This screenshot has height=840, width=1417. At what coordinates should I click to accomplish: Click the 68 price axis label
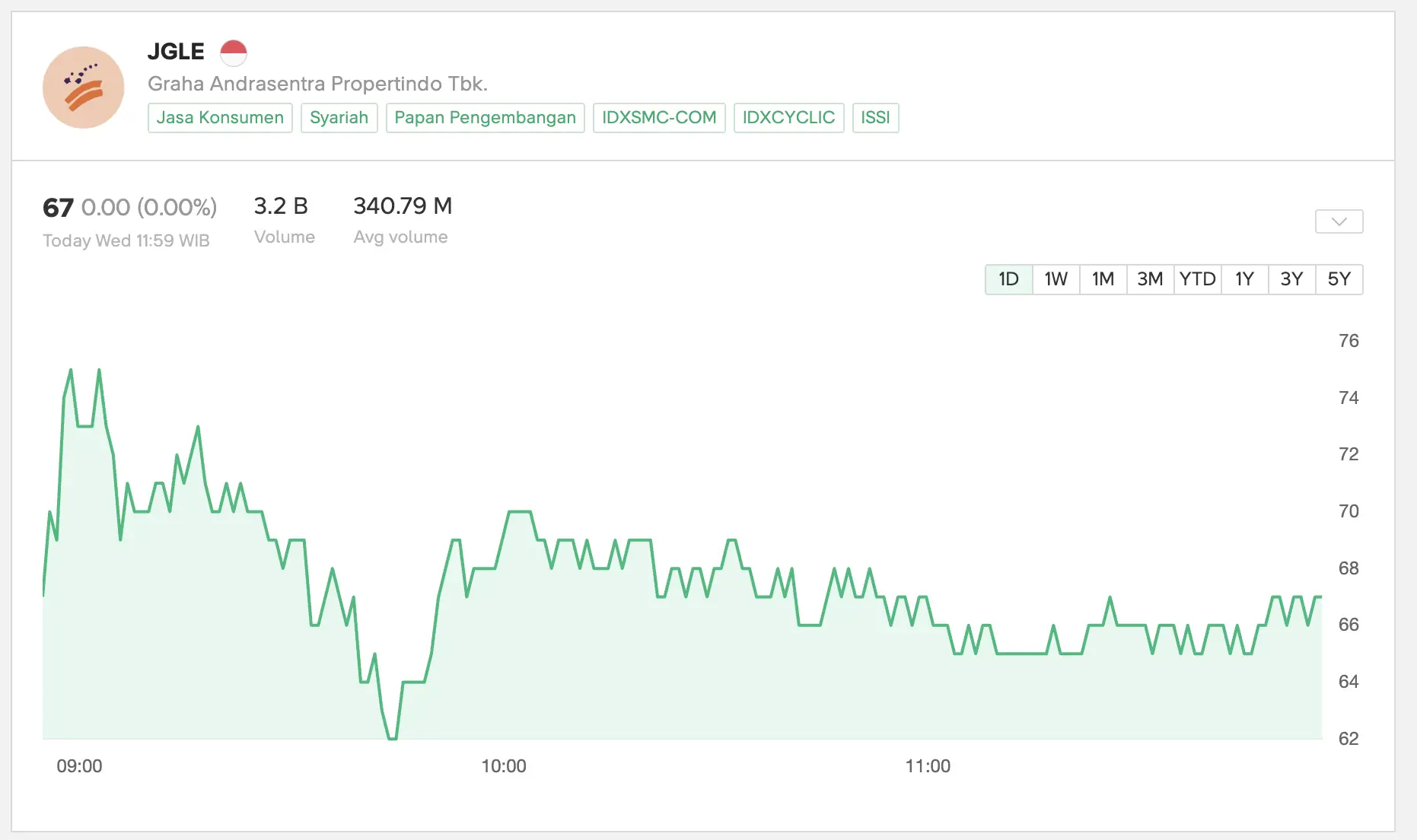click(1349, 568)
